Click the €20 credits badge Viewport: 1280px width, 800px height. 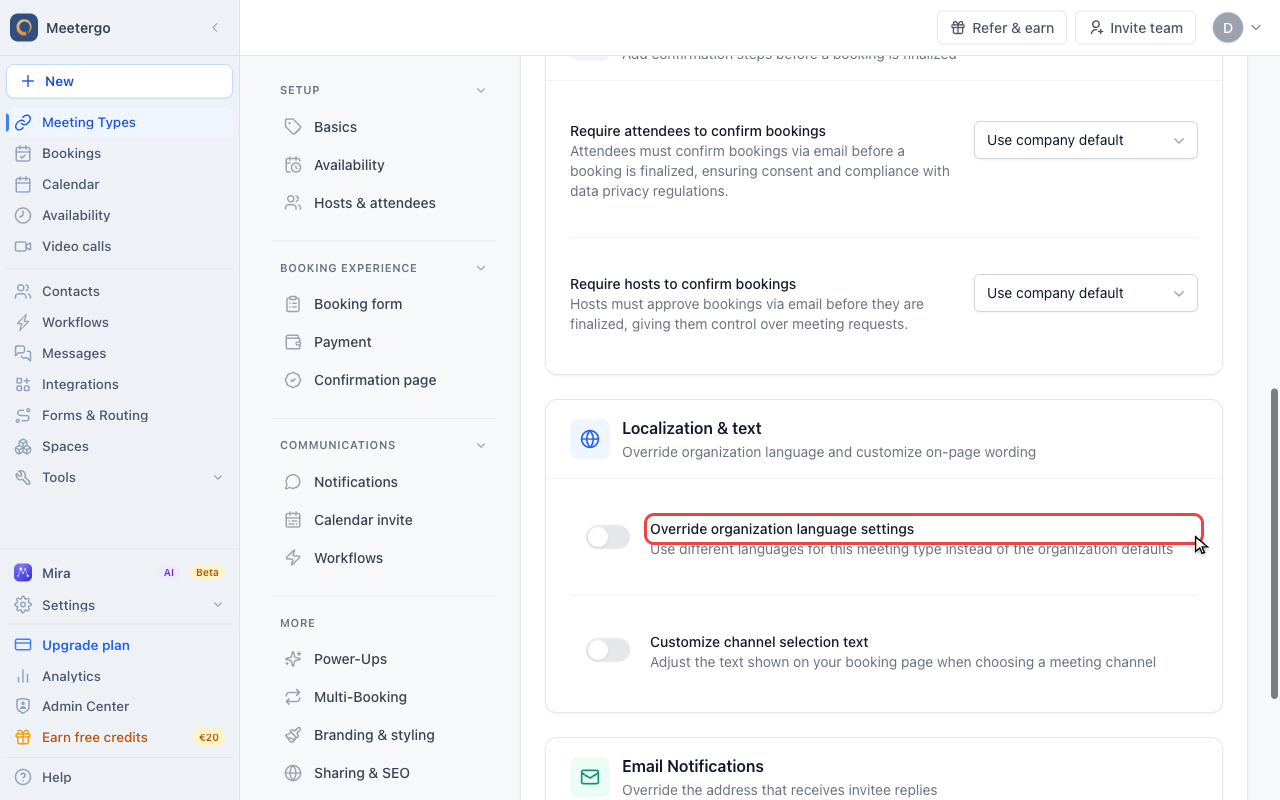209,737
